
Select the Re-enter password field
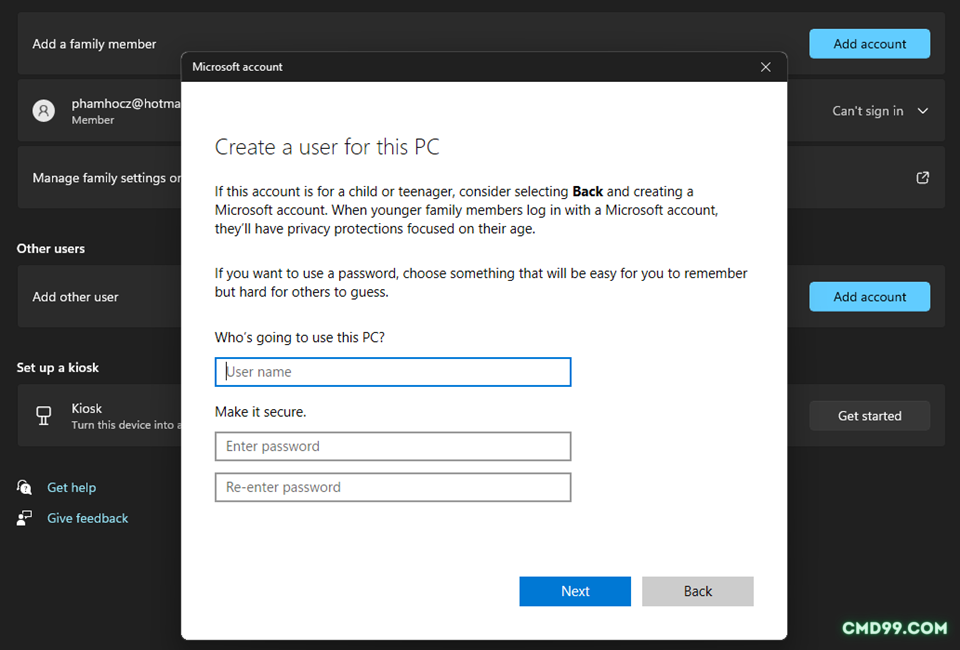click(x=392, y=487)
